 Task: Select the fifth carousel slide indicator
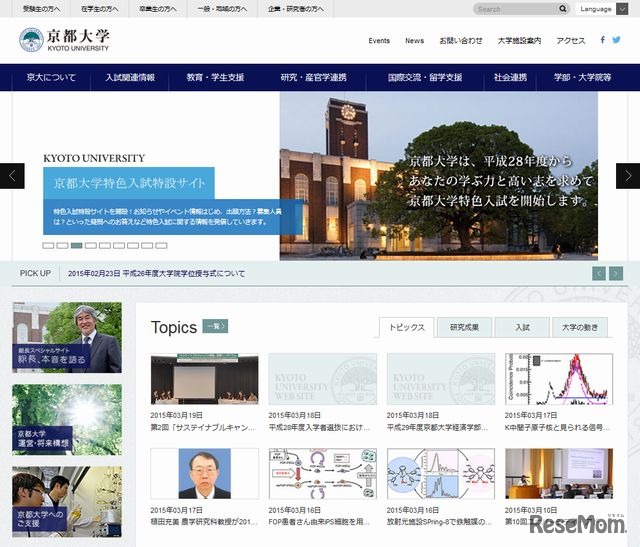coord(105,246)
